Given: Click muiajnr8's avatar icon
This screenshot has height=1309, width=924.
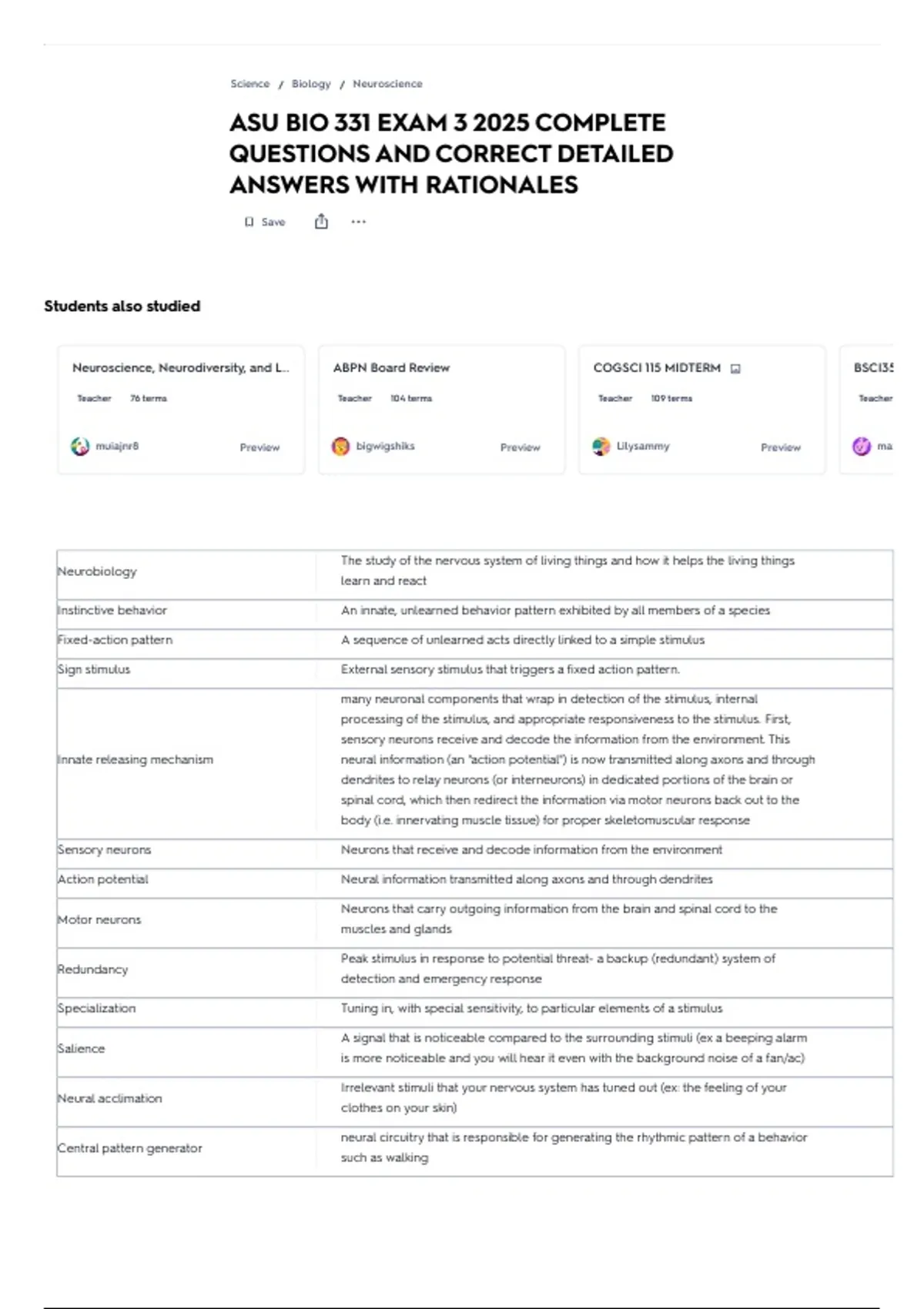Looking at the screenshot, I should click(80, 446).
